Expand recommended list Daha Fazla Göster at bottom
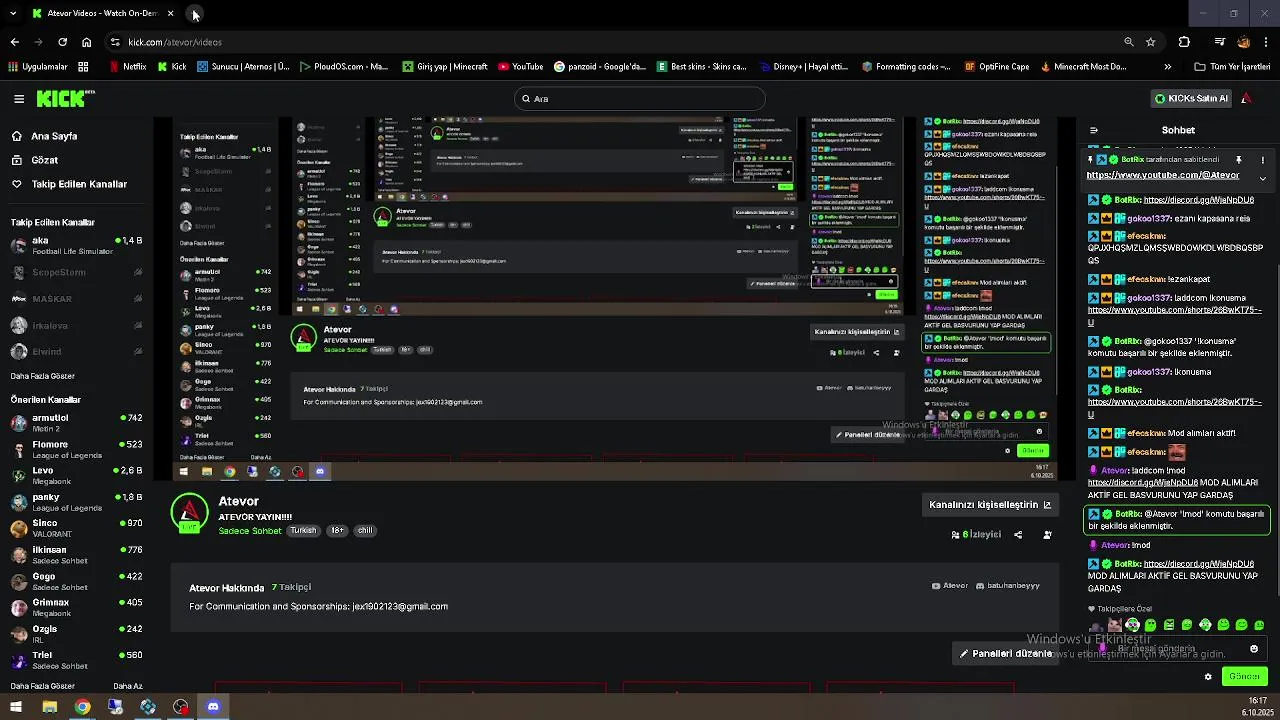Screen dimensions: 1280x720 click(42, 686)
